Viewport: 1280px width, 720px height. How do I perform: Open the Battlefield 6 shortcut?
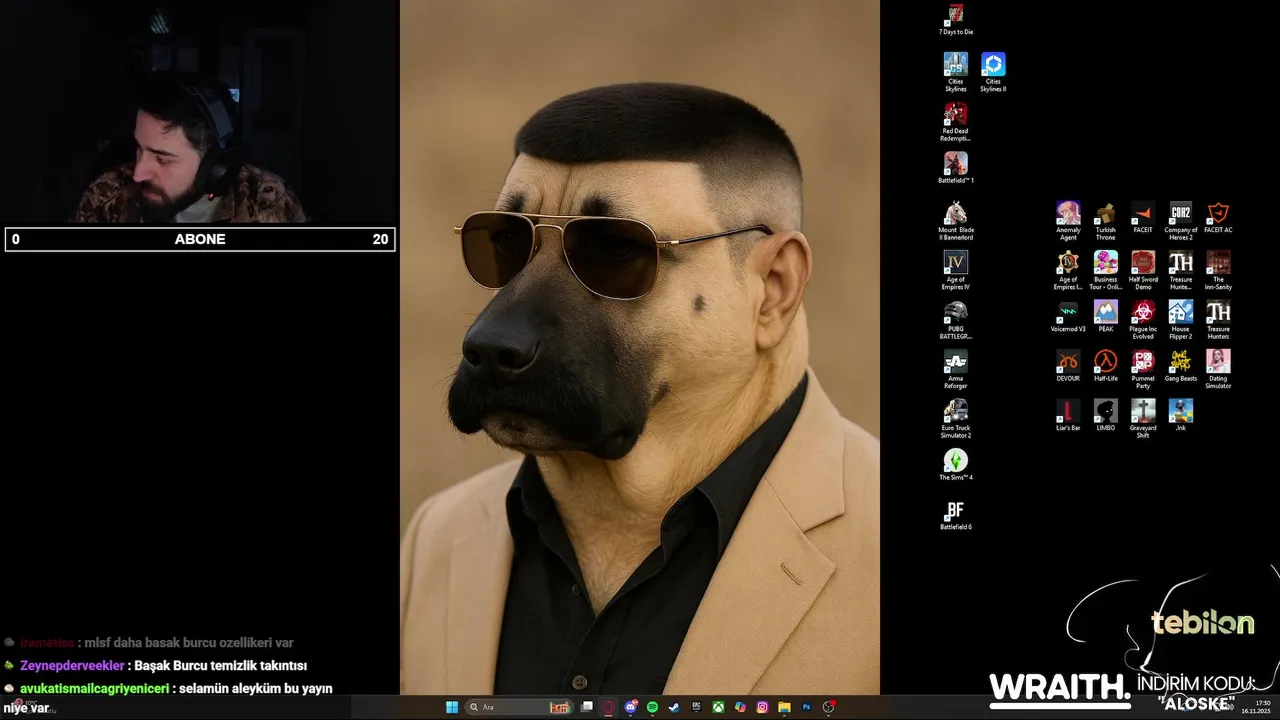click(956, 514)
